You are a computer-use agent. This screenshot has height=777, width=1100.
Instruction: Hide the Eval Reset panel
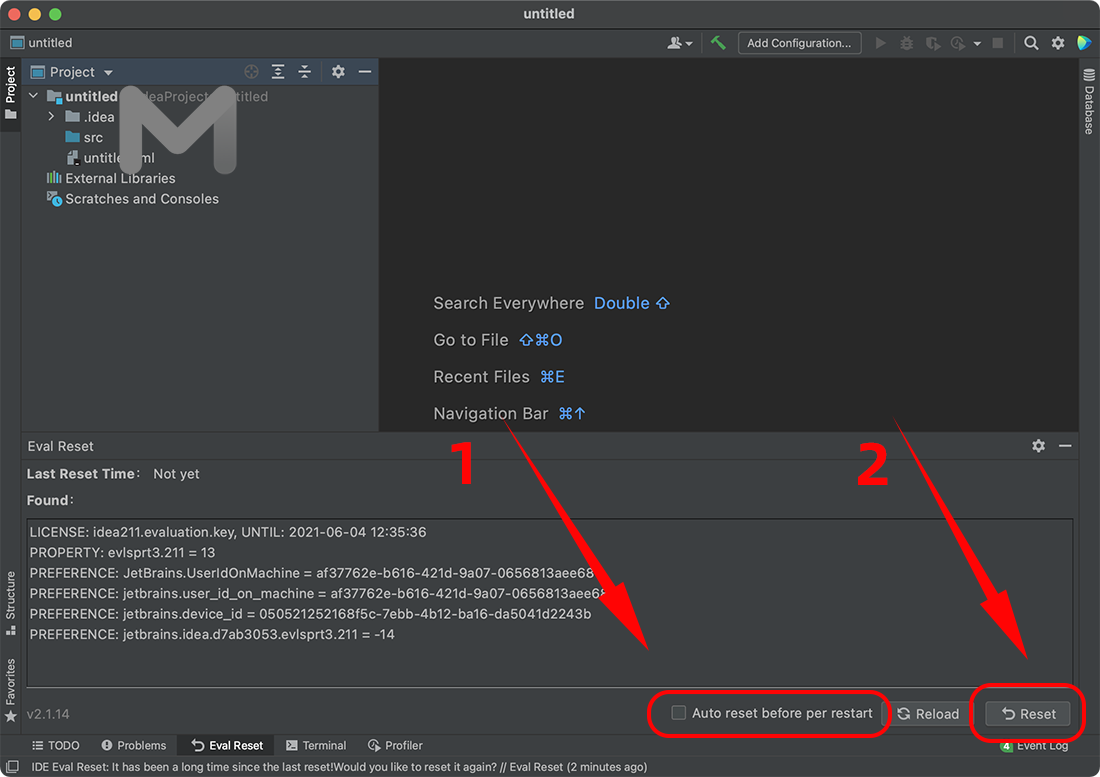click(1065, 445)
